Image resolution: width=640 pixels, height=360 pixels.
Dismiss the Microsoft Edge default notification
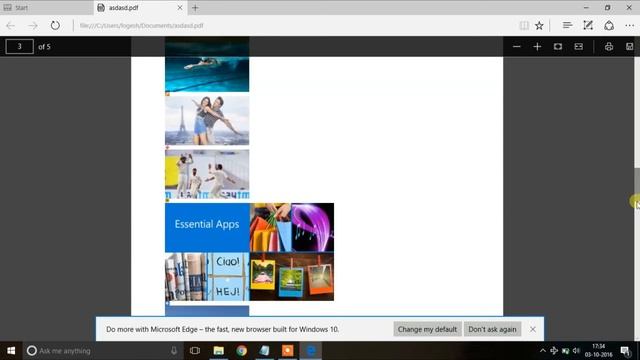click(533, 329)
